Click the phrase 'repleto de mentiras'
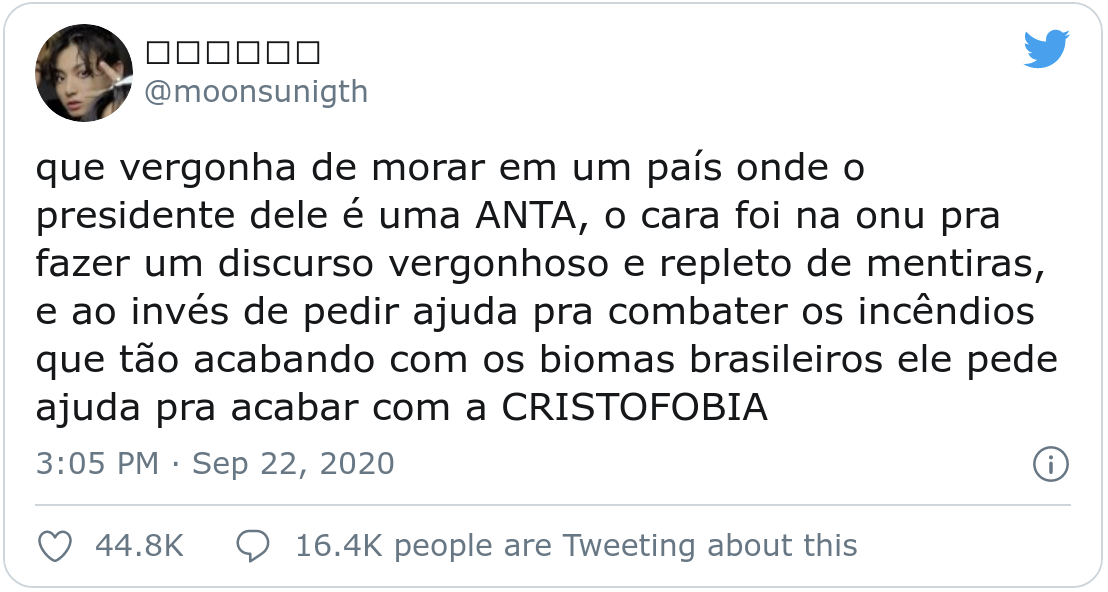The image size is (1108, 592). 852,264
